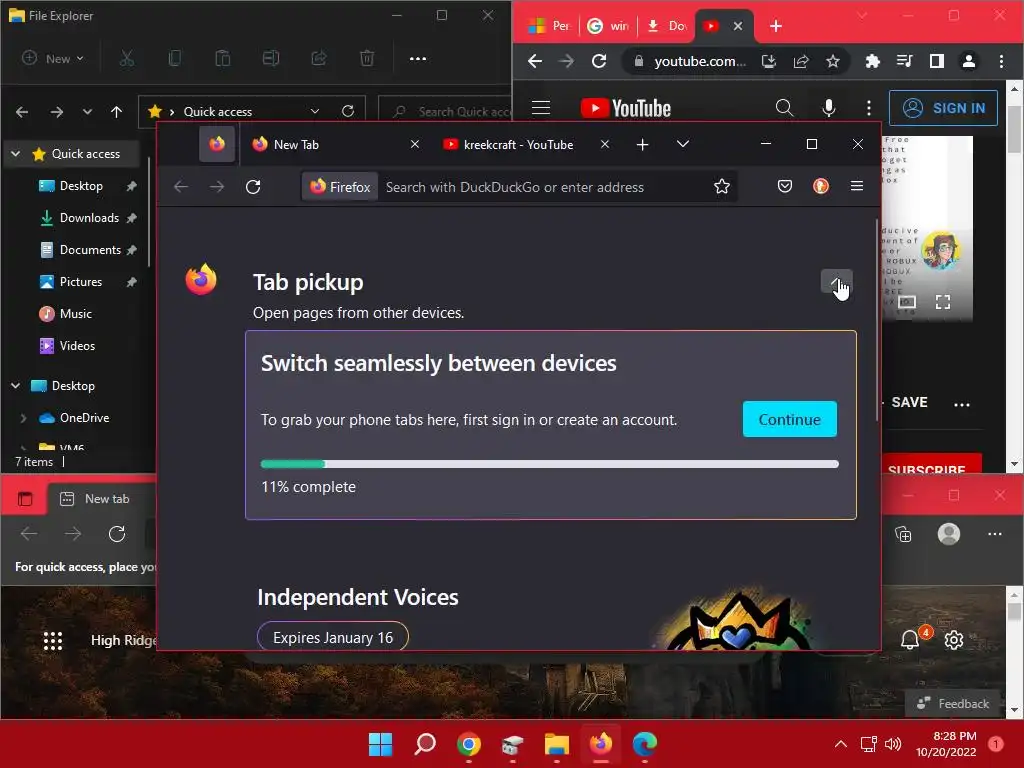Click YouTube's voice search microphone
Screen dimensions: 1024x768
click(829, 108)
